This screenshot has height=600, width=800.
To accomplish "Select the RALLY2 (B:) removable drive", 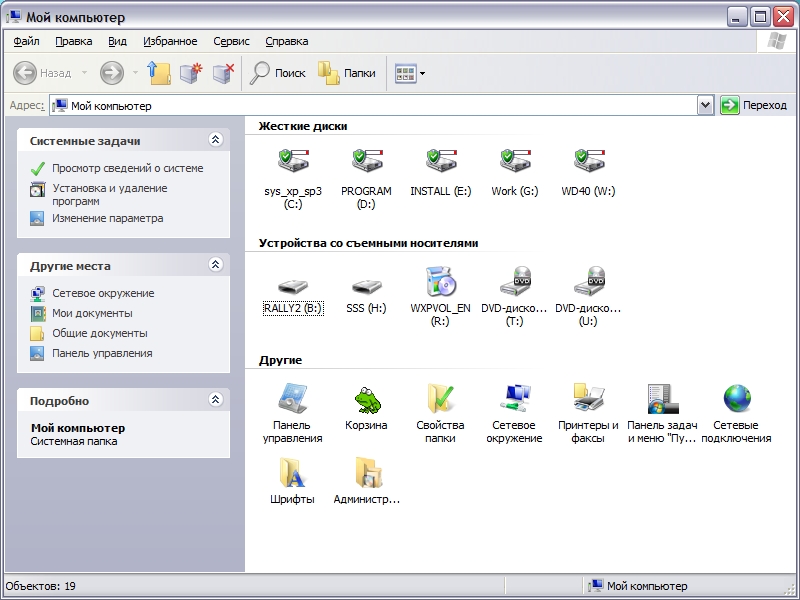I will (x=293, y=285).
